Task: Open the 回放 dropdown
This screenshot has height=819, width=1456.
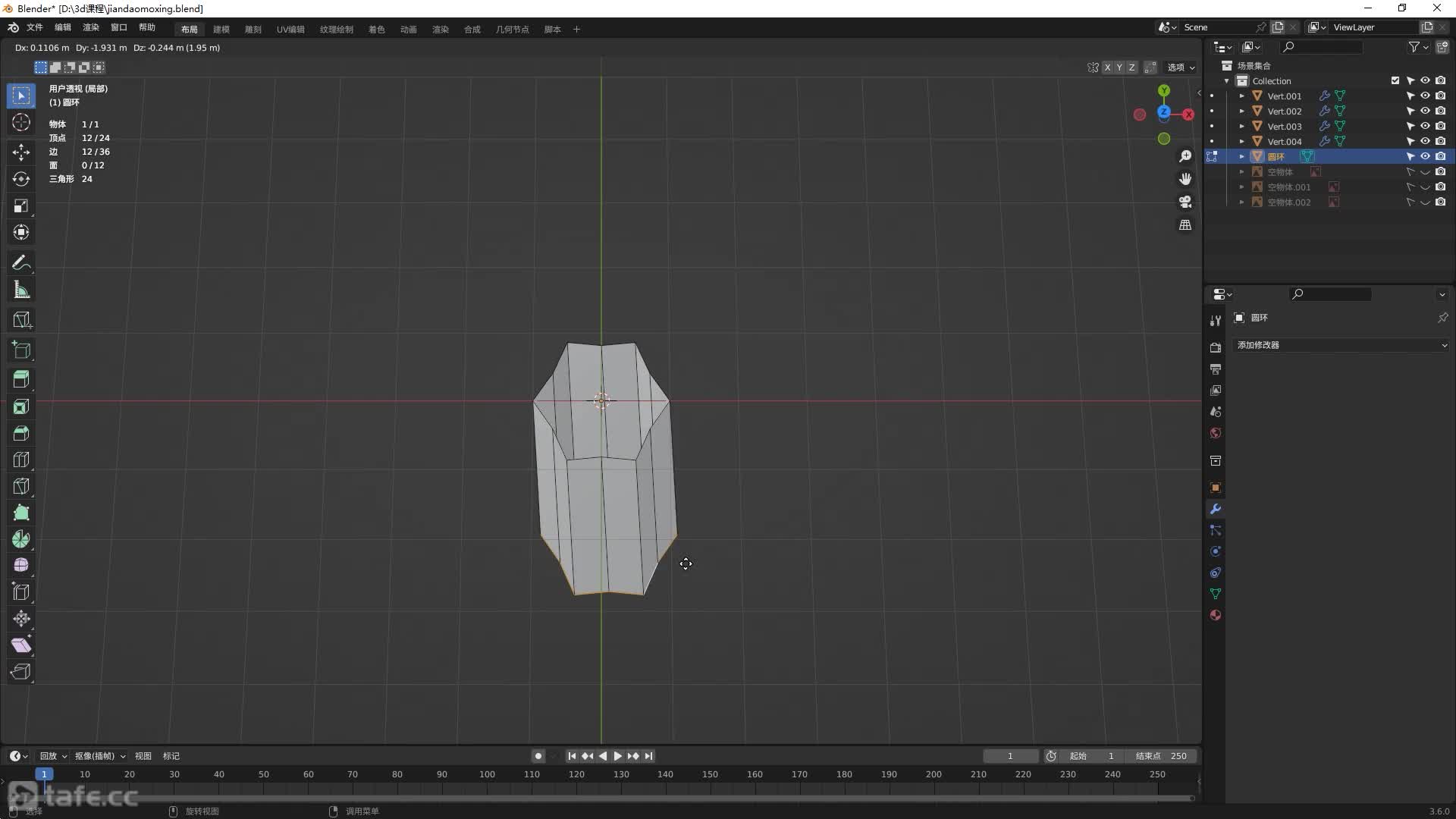Action: [x=53, y=756]
